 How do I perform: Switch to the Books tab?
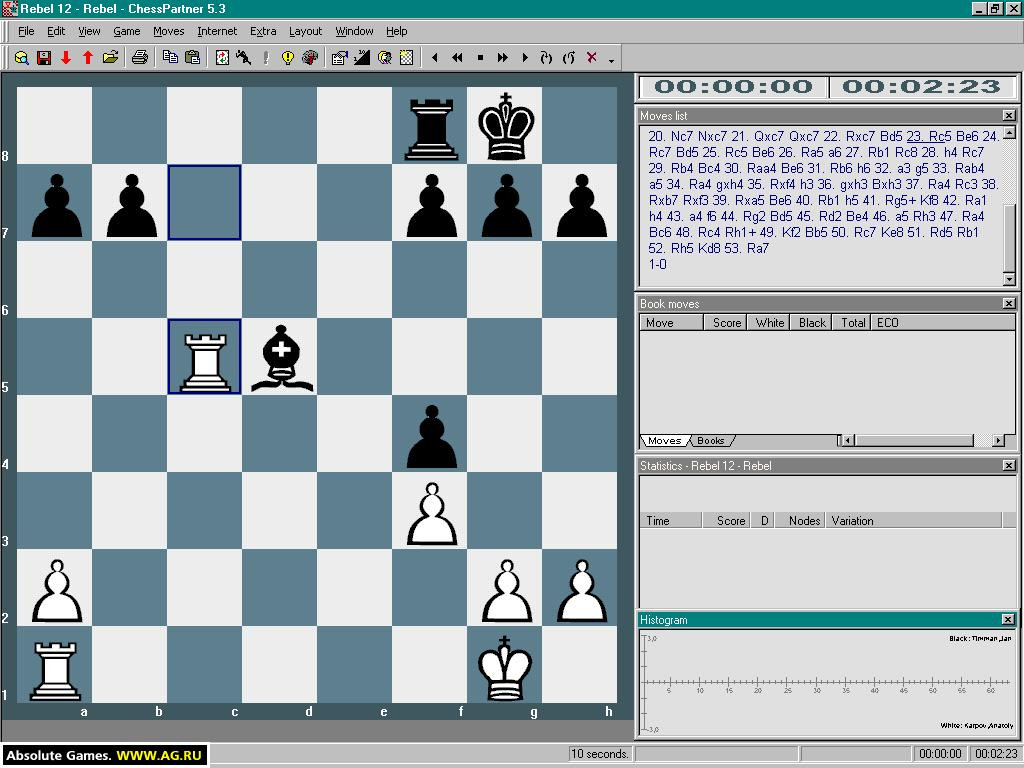711,441
